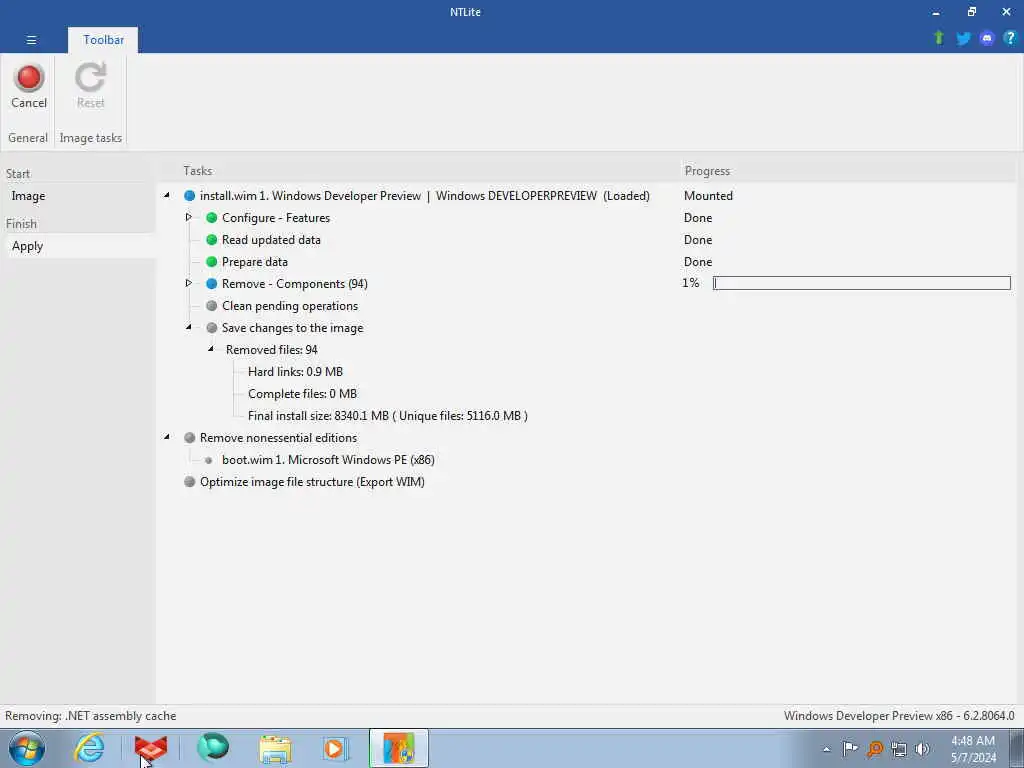
Task: Click the Tasks column header
Action: (198, 170)
